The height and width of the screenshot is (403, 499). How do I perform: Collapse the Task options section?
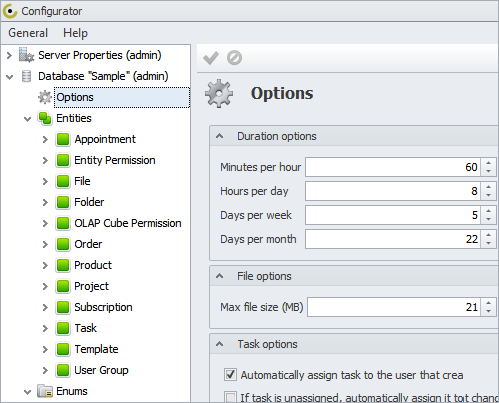click(219, 344)
